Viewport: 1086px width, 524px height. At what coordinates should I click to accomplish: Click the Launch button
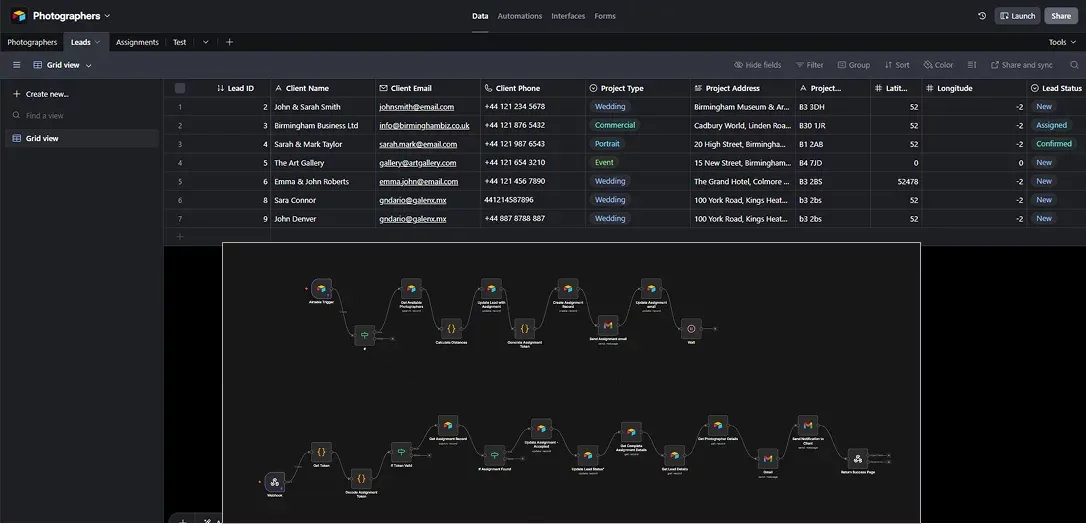[x=1017, y=16]
